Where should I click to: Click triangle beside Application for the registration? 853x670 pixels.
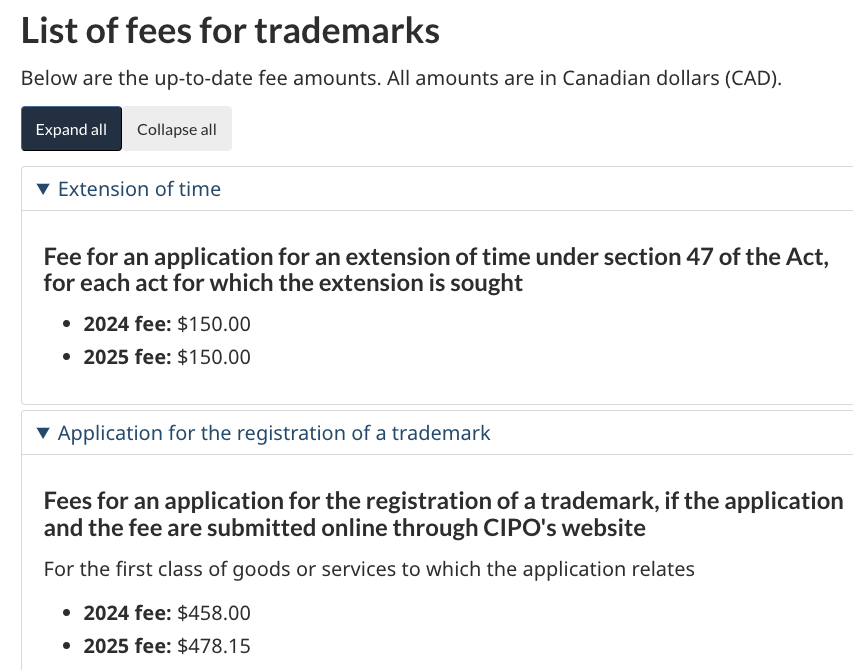coord(43,433)
